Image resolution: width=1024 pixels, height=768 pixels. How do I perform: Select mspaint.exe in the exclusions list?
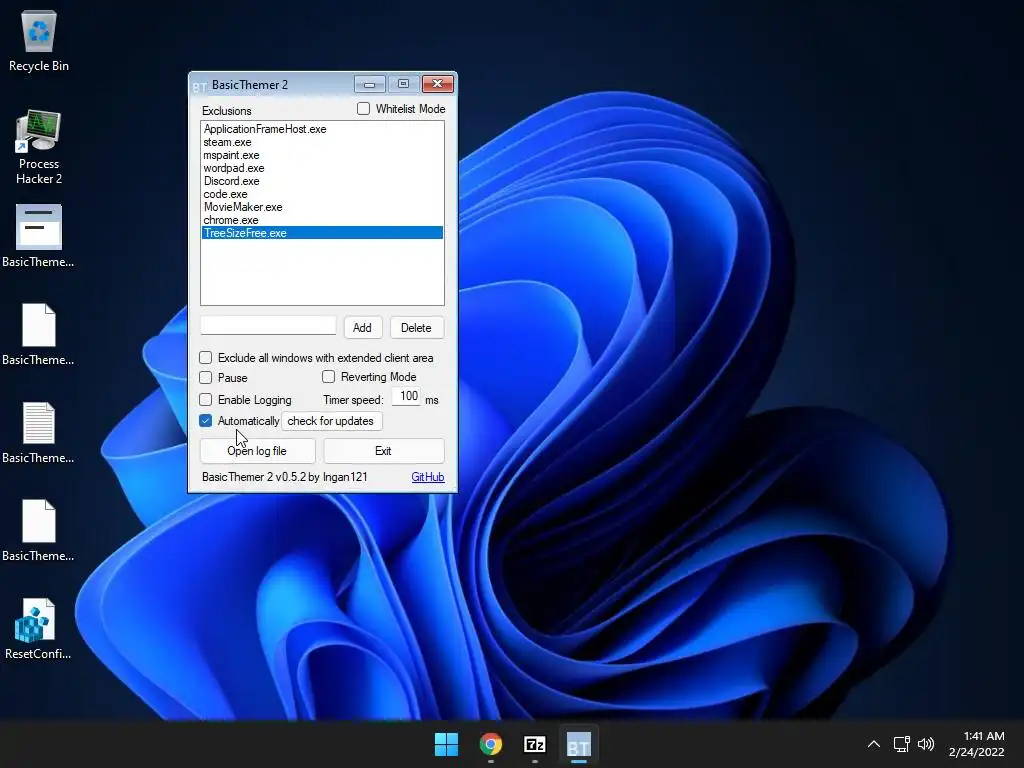(x=322, y=155)
